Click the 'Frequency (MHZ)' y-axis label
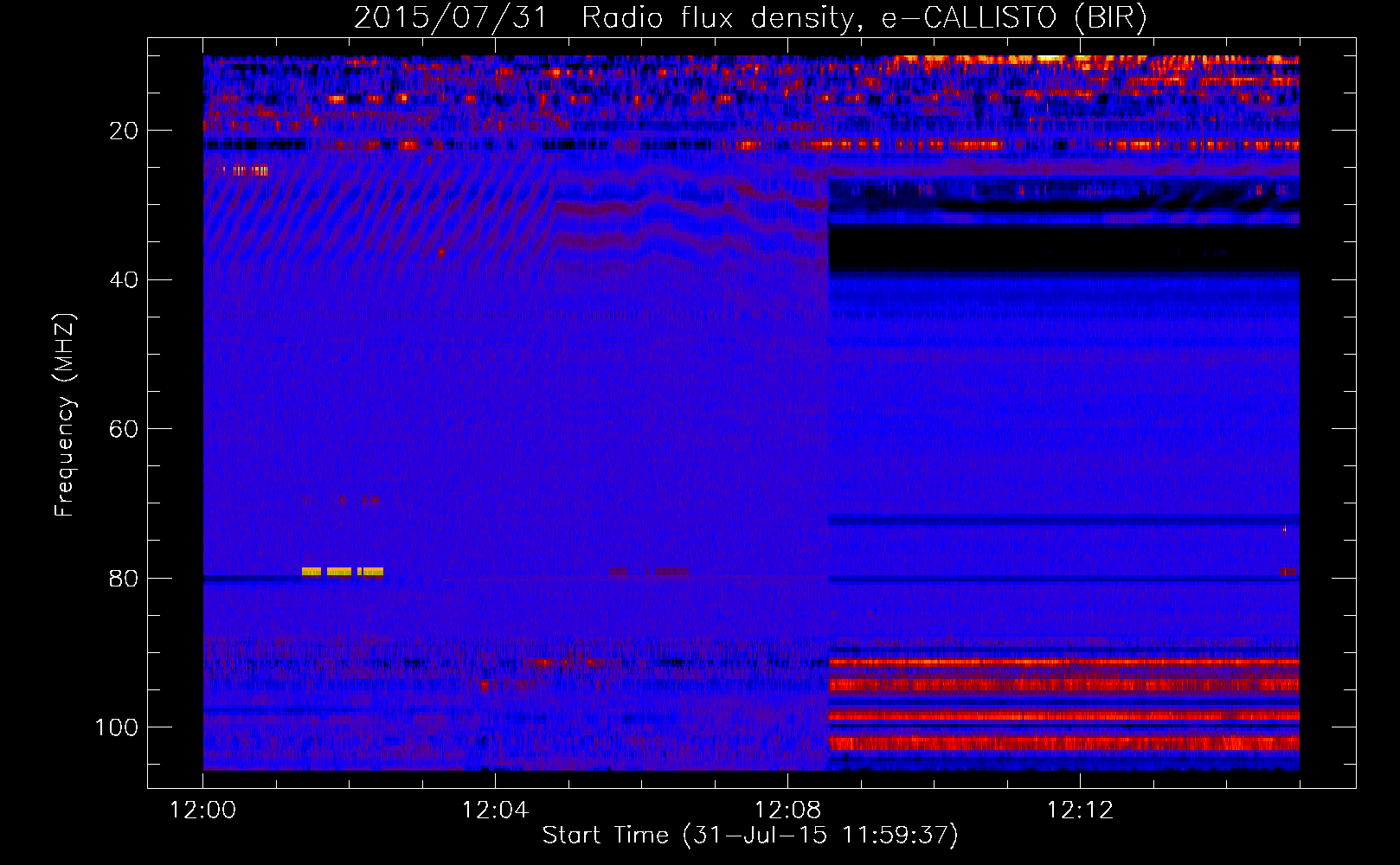This screenshot has height=865, width=1400. [x=65, y=415]
